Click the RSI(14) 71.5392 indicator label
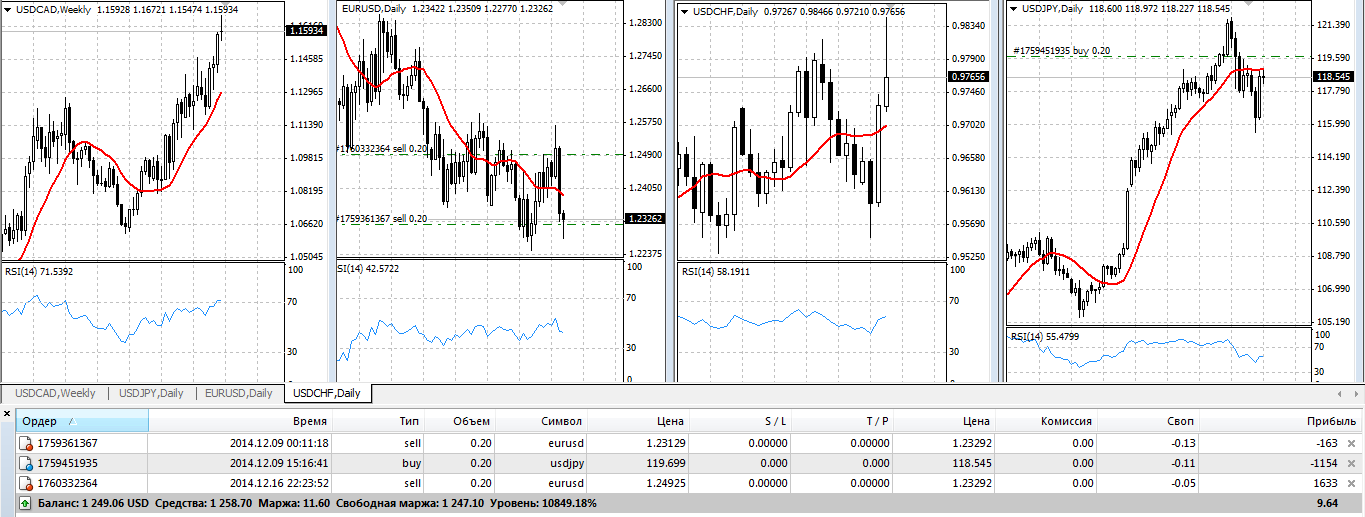 (x=39, y=271)
